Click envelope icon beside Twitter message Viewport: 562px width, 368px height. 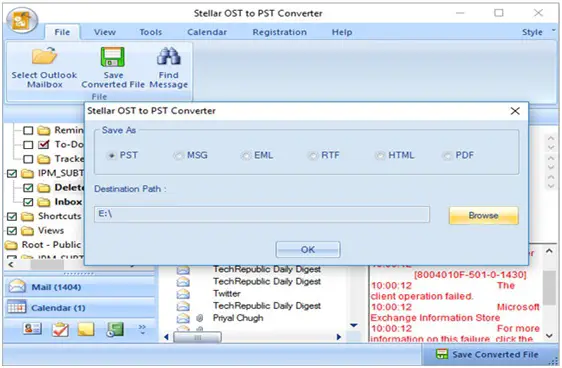click(x=183, y=294)
